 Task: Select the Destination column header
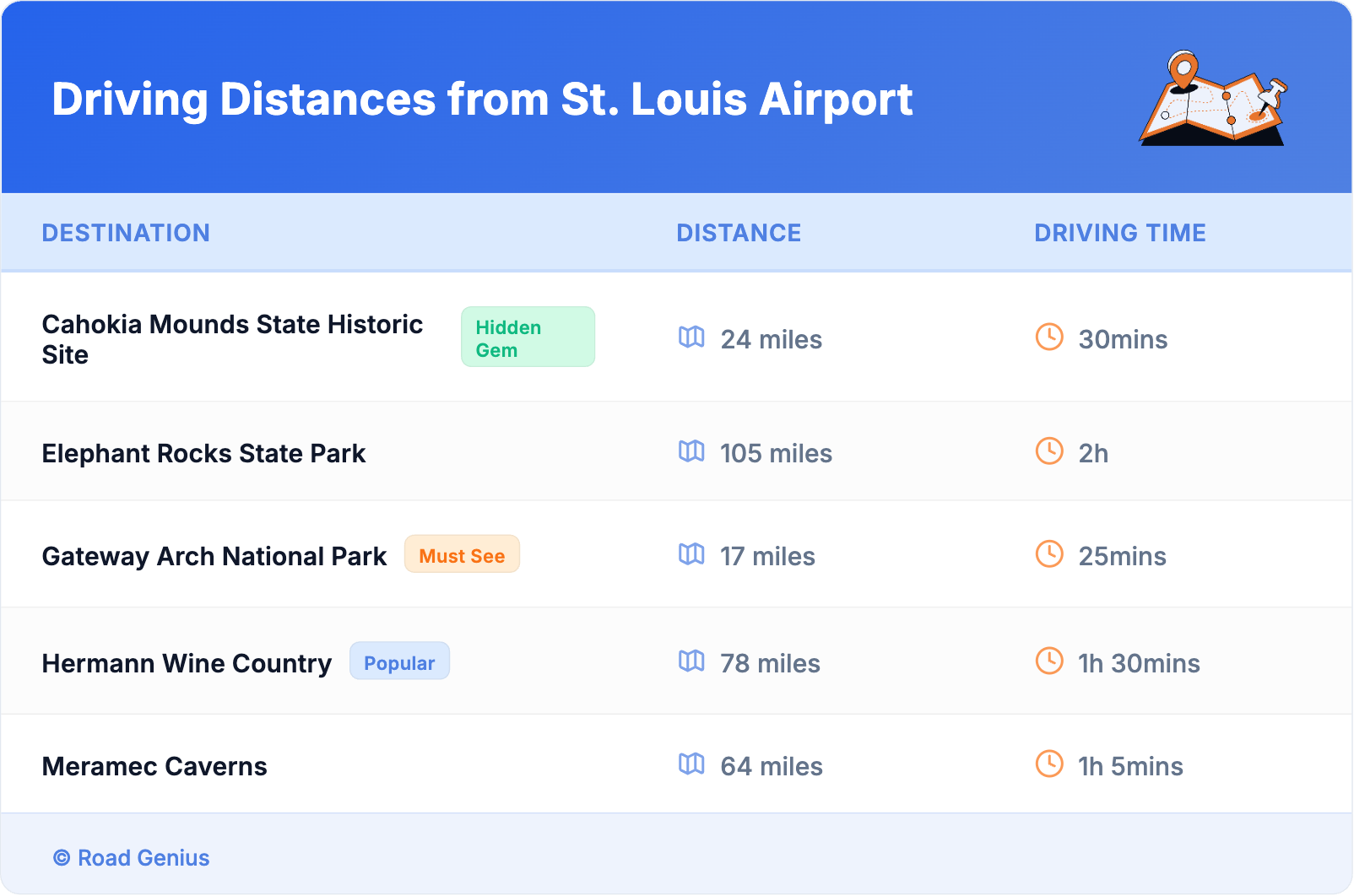click(x=126, y=233)
